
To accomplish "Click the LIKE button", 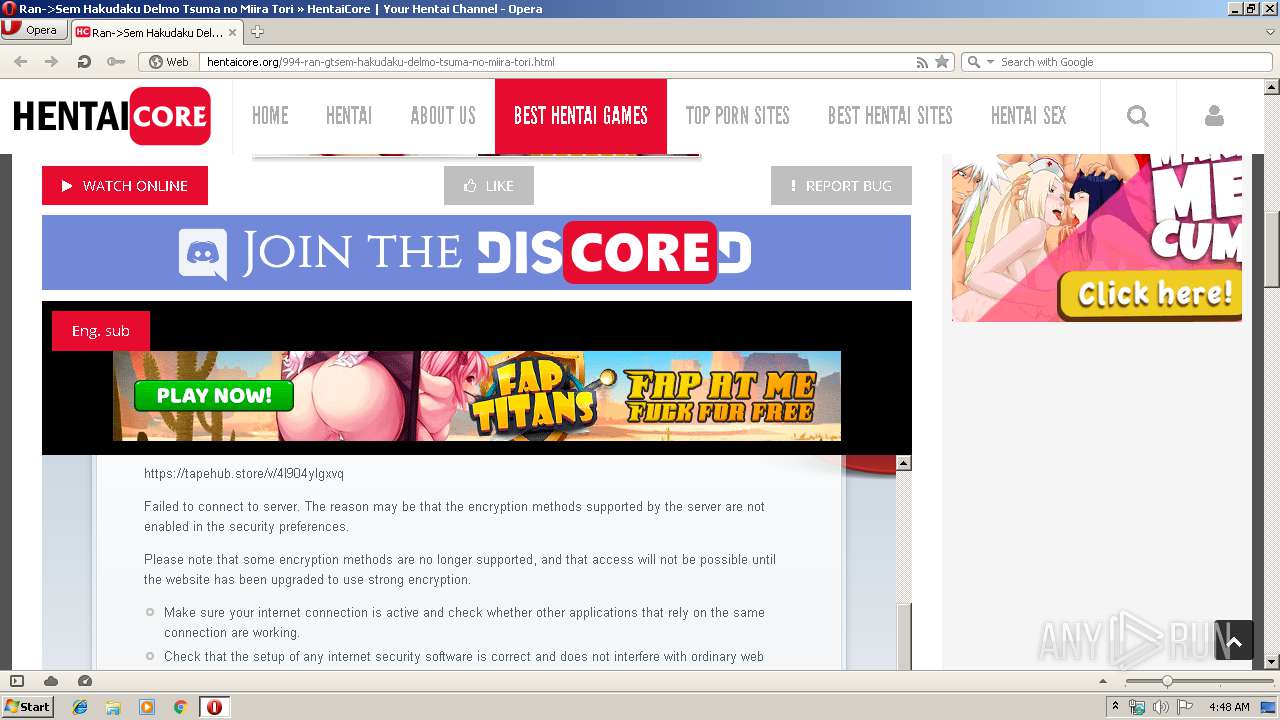I will (x=489, y=186).
